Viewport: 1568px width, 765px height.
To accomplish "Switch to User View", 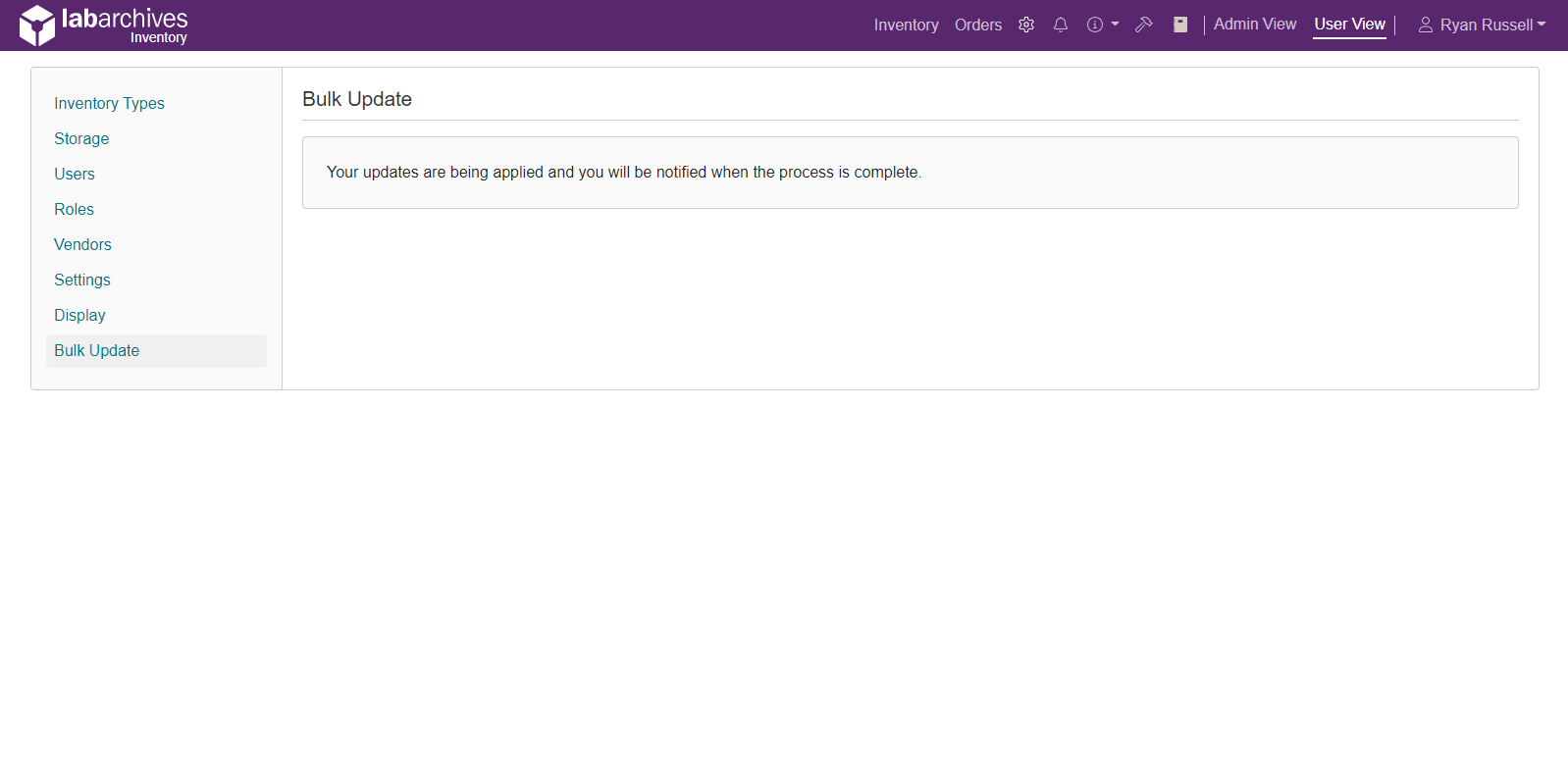I will coord(1349,25).
